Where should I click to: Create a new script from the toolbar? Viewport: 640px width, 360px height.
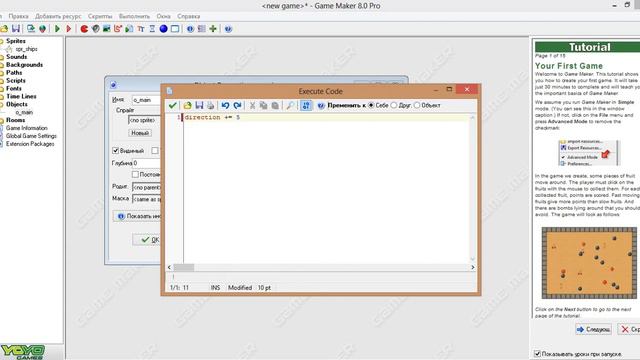pos(129,29)
